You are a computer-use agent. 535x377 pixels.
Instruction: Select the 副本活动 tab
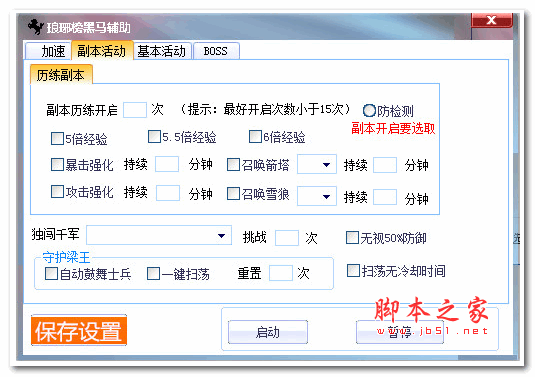[102, 51]
